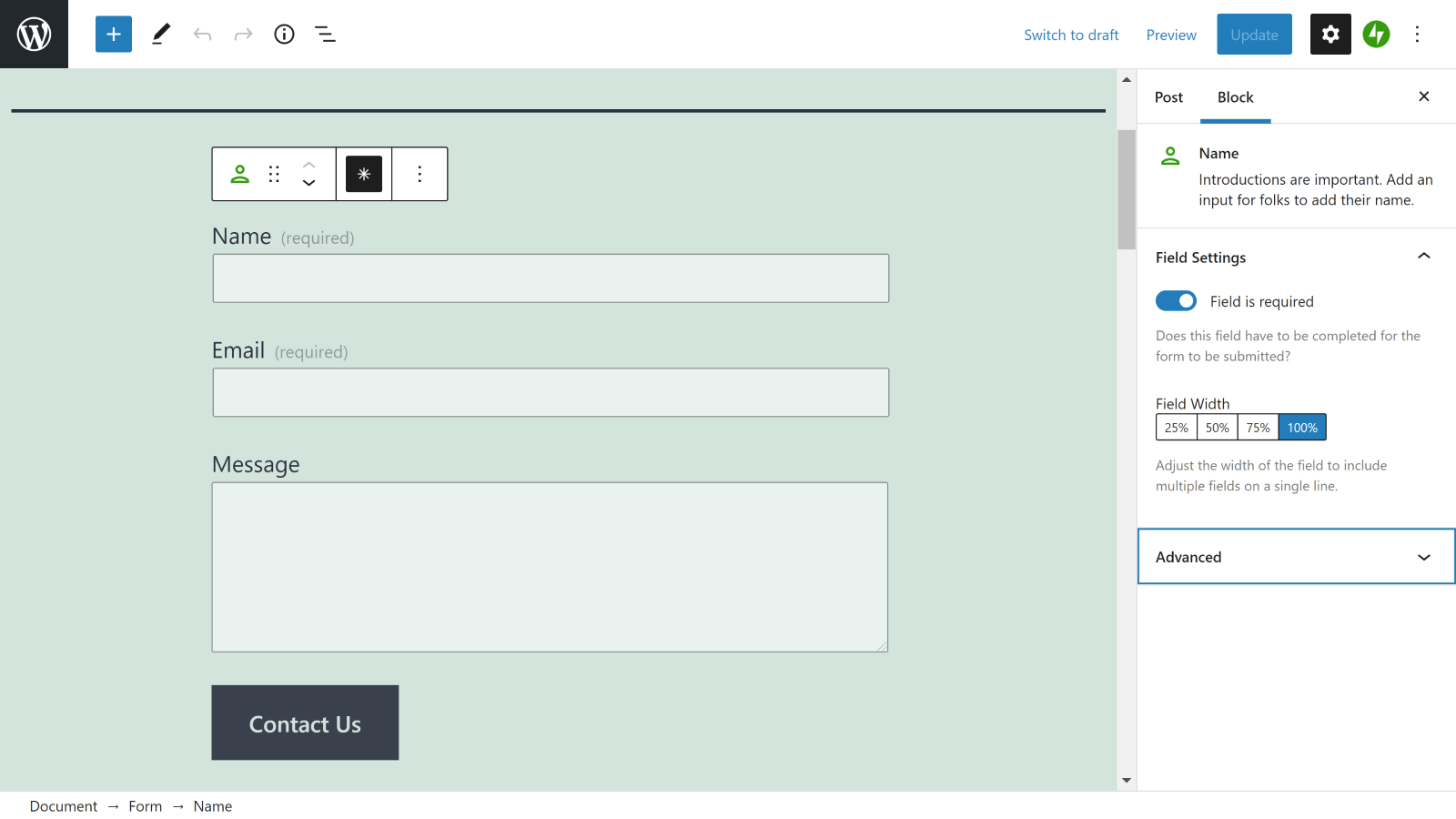Switch to the Post tab
This screenshot has width=1456, height=819.
[x=1168, y=97]
